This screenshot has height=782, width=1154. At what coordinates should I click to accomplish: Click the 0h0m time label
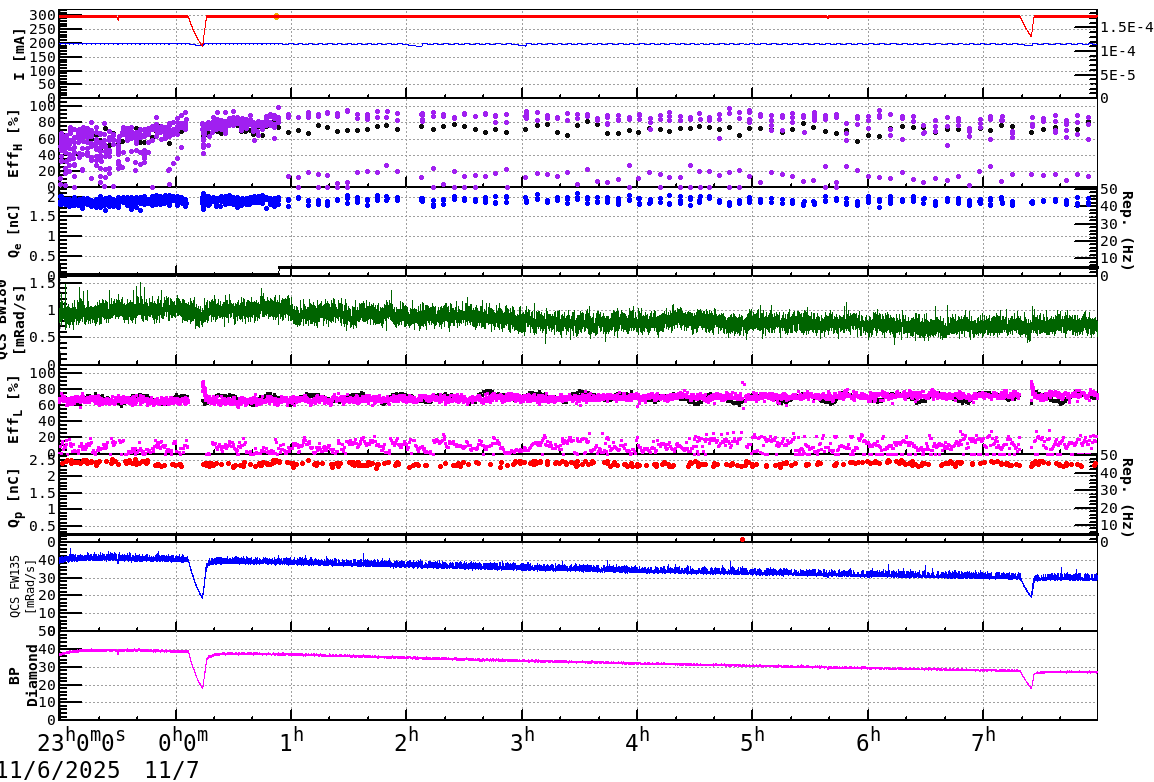point(183,739)
